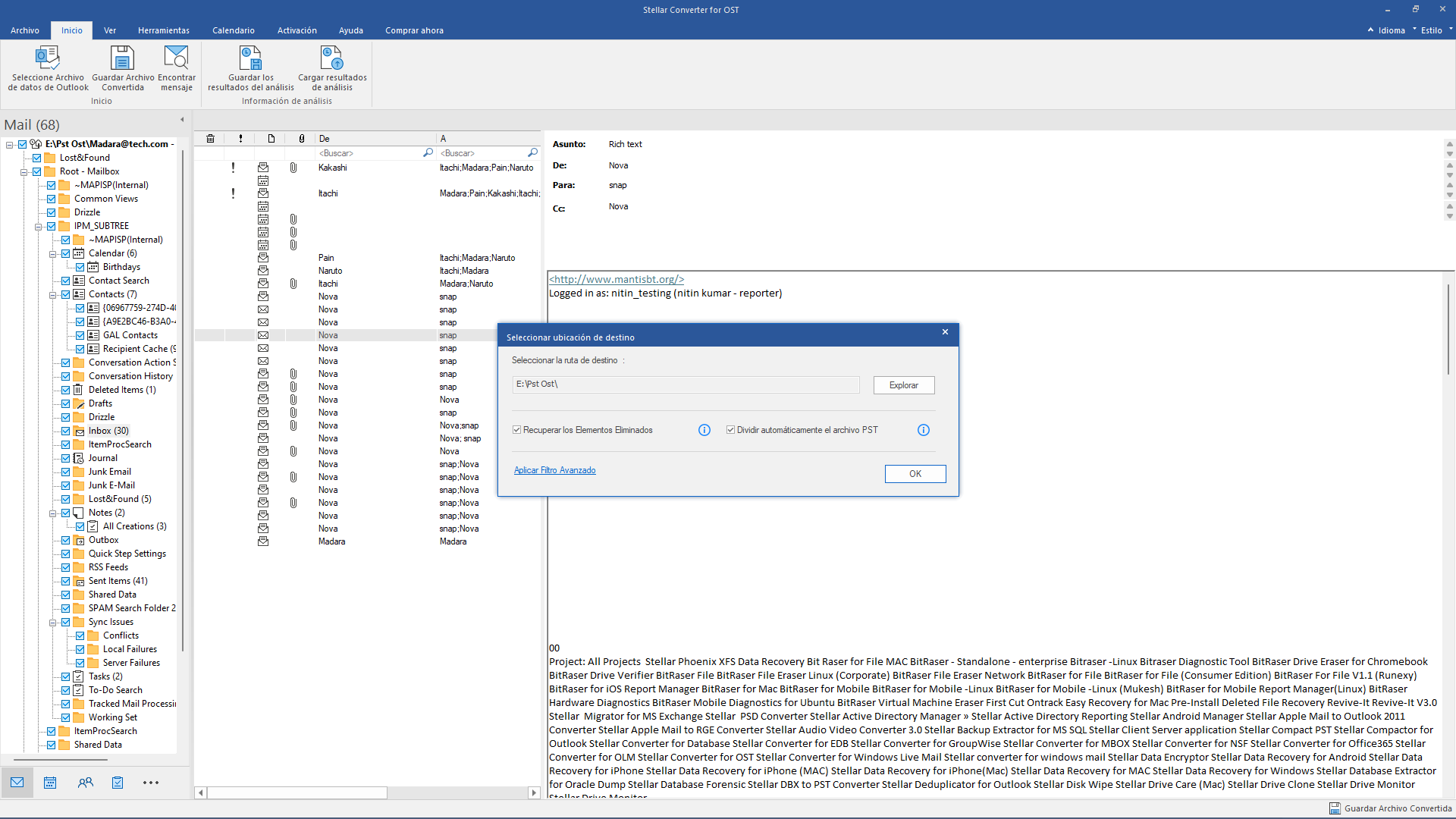
Task: Uncheck the Outbox folder checkbox
Action: [65, 540]
